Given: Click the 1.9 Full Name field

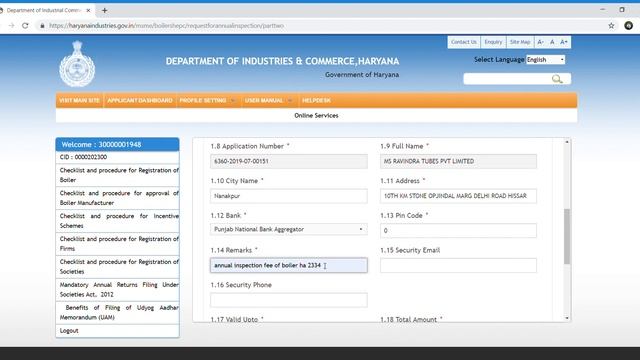Looking at the screenshot, I should pos(458,161).
